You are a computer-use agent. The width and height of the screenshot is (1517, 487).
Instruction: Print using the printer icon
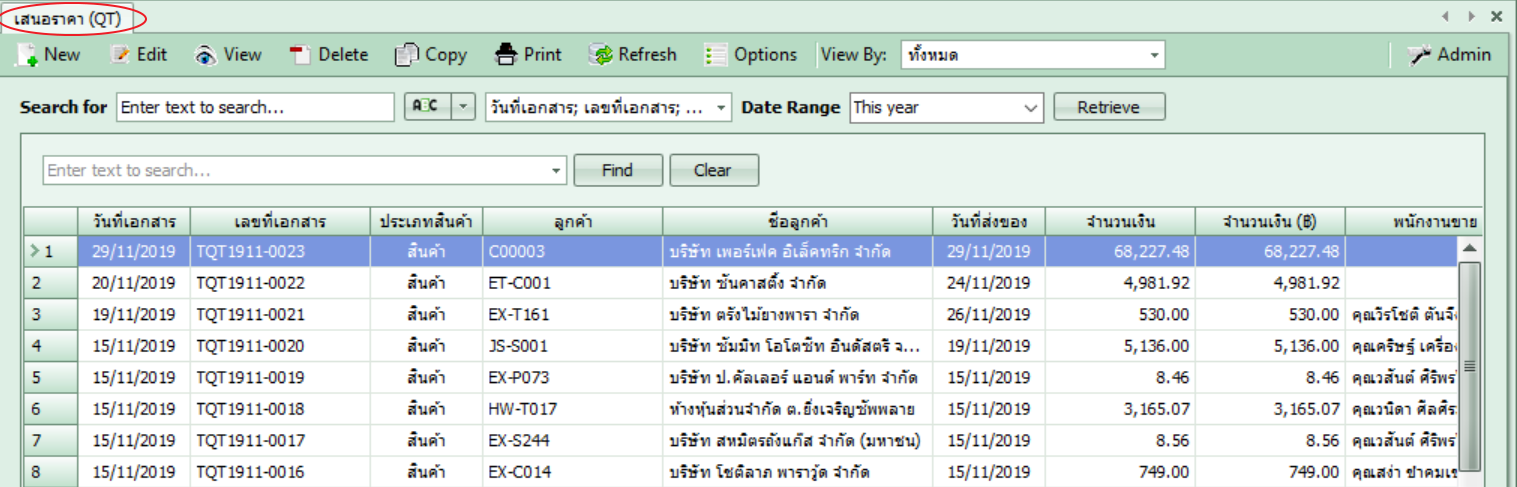507,55
